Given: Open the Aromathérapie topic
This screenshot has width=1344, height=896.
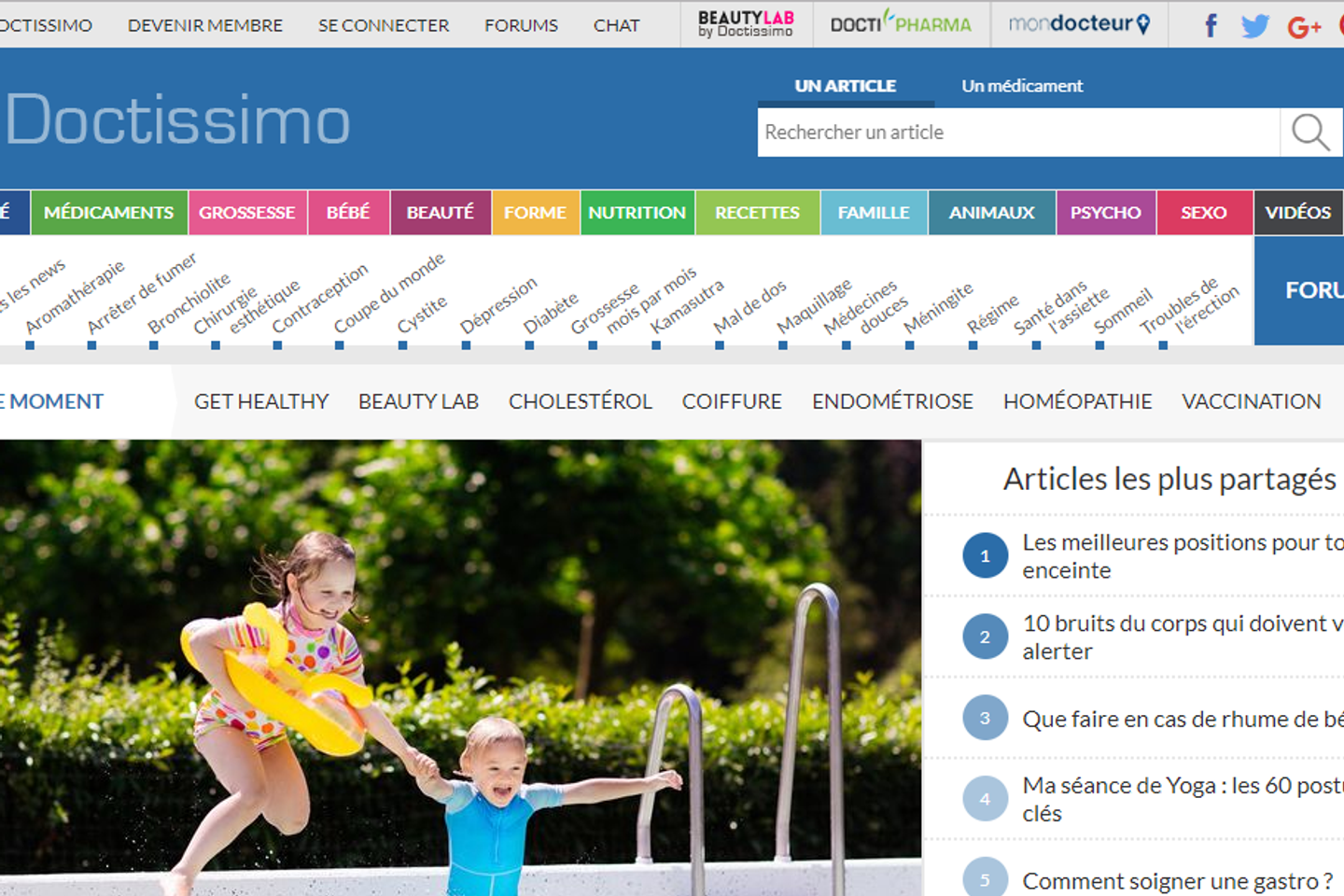Looking at the screenshot, I should (x=75, y=299).
